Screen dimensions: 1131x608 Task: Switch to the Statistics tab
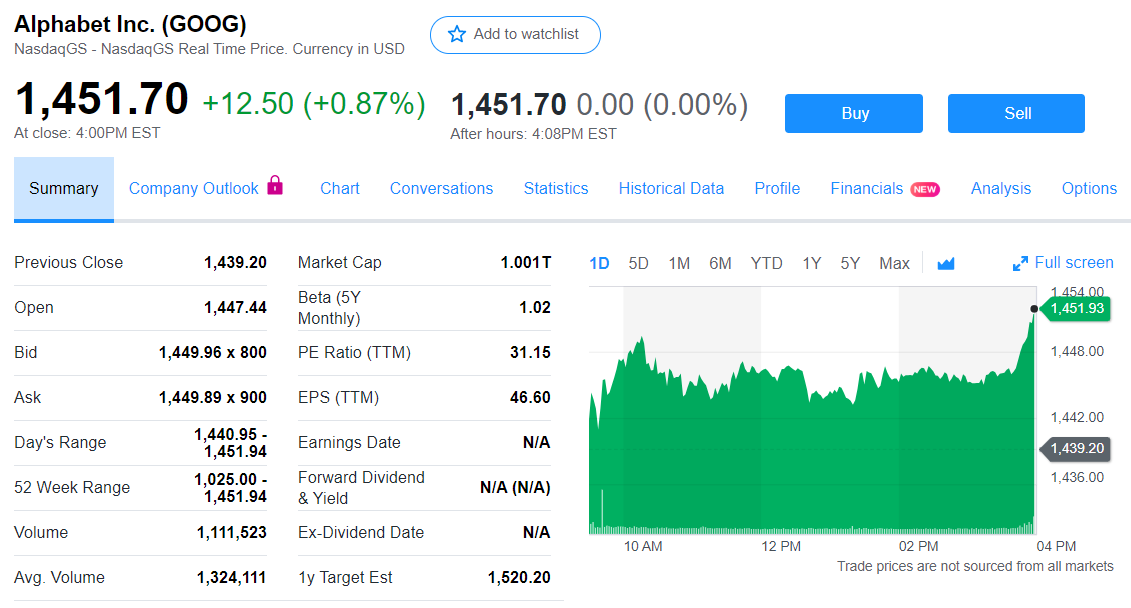pos(556,188)
